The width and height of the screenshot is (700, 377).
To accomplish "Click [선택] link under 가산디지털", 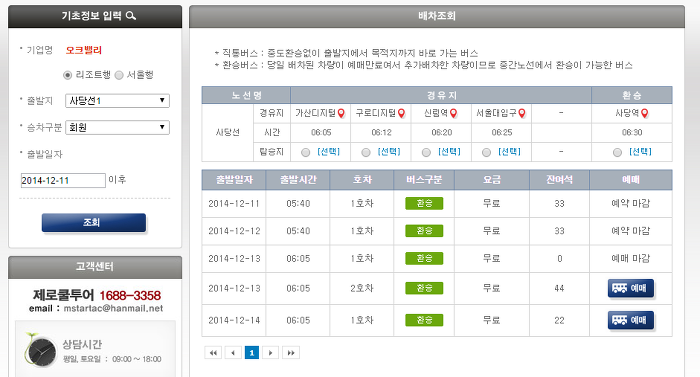I will click(x=329, y=152).
